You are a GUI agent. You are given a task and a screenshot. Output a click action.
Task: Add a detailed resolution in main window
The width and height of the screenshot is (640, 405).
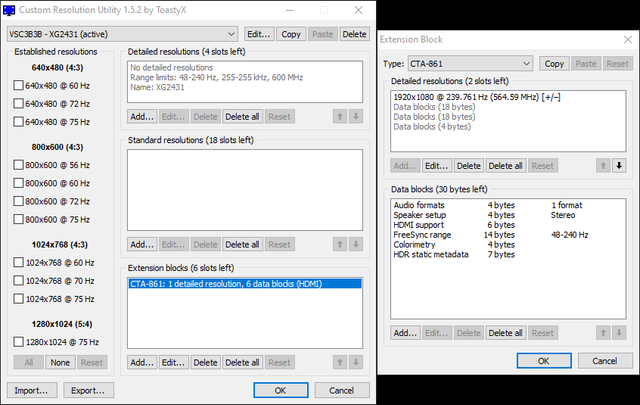click(x=142, y=117)
